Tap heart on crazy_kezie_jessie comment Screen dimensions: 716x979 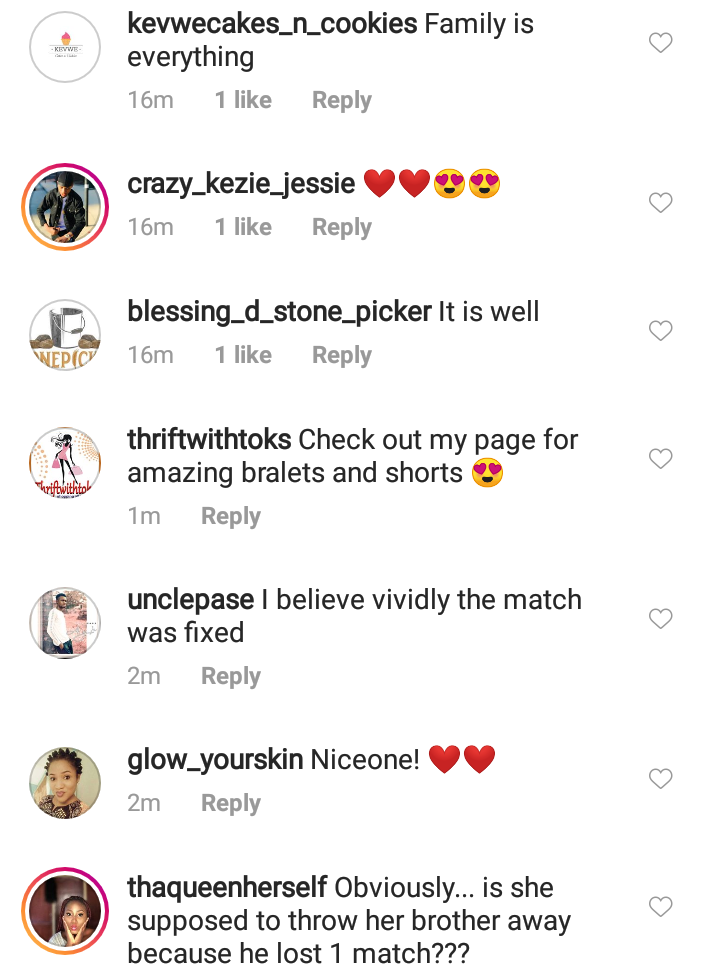click(x=660, y=203)
